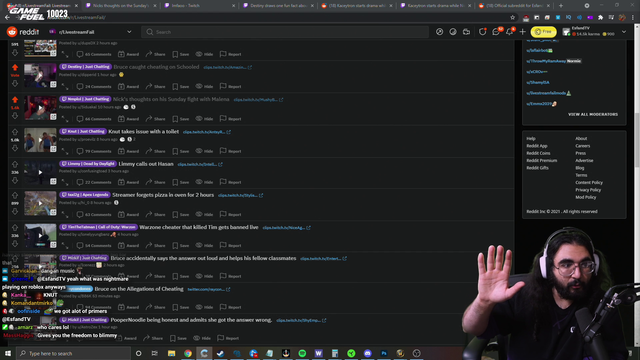Open Photoshop from the taskbar
The height and width of the screenshot is (360, 640).
coord(384,353)
